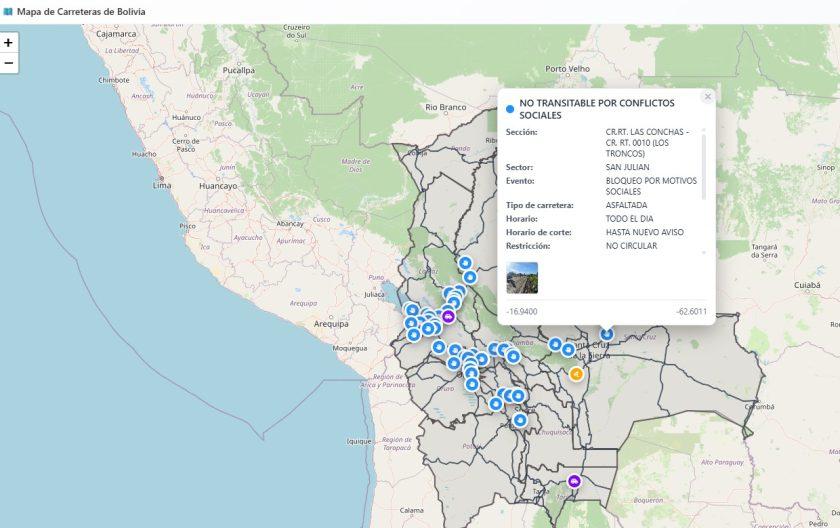The width and height of the screenshot is (840, 528).
Task: Click the map book icon in title
Action: click(x=8, y=11)
